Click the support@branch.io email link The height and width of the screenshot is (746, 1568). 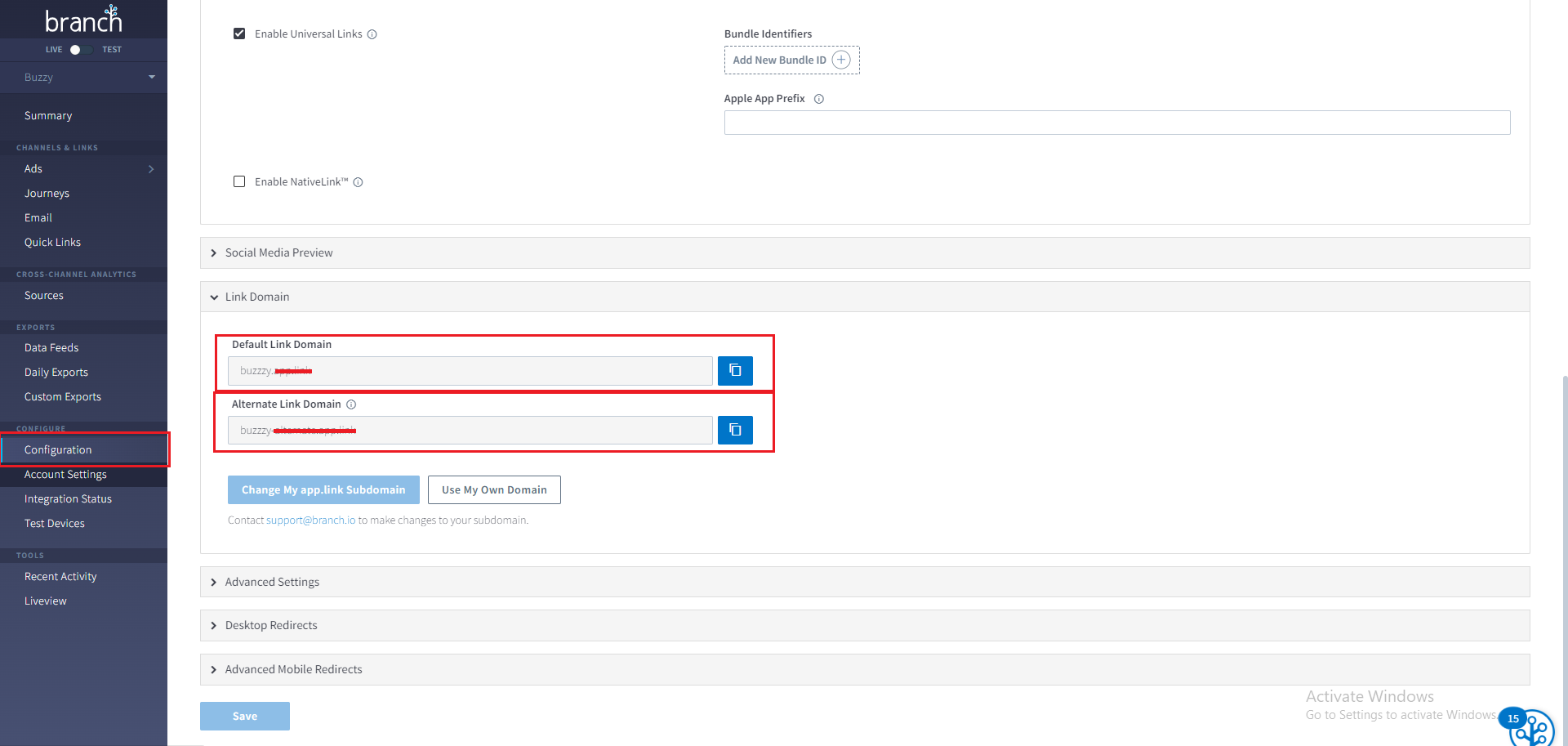310,520
